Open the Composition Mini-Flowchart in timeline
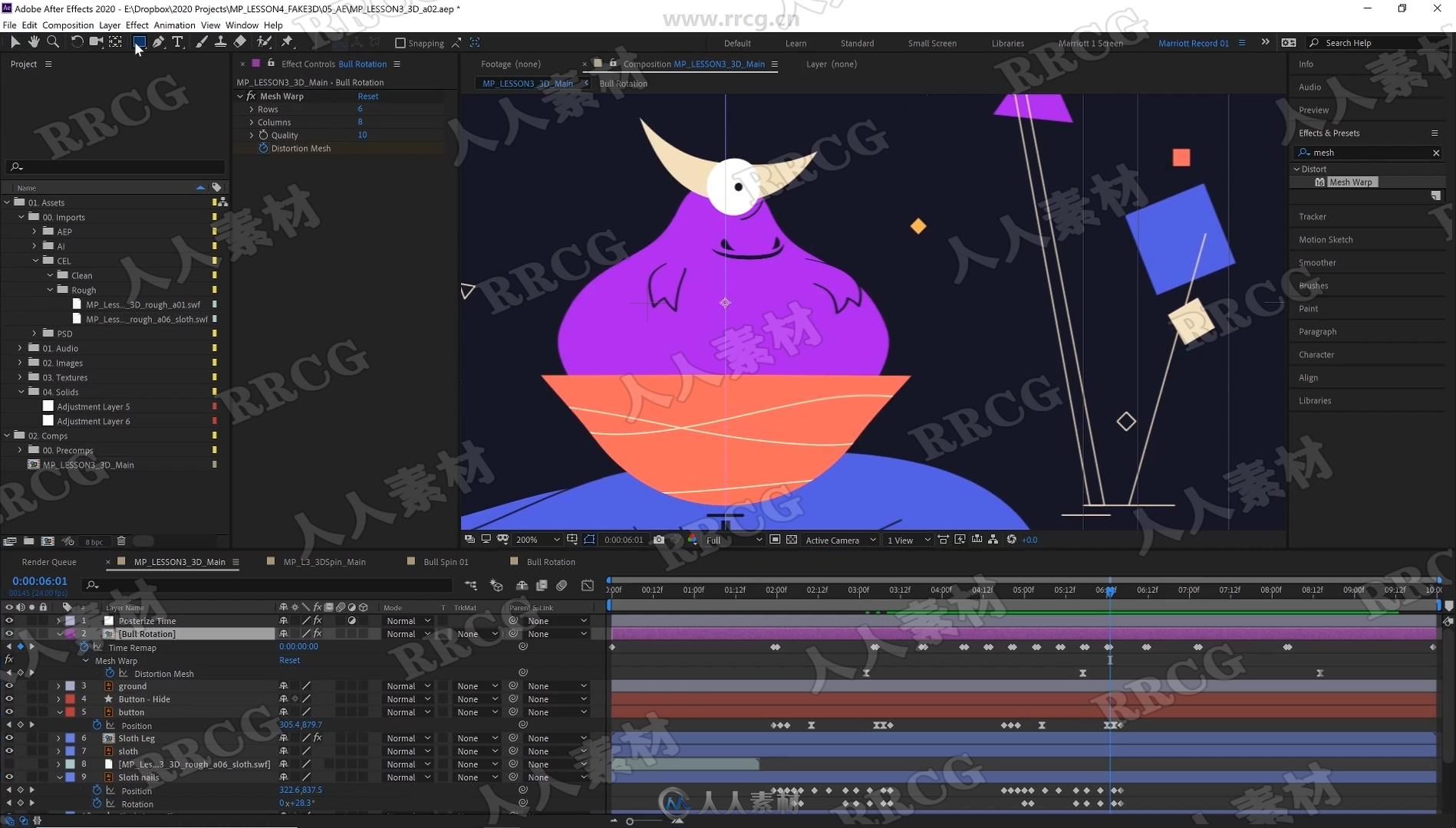This screenshot has height=828, width=1456. 471,586
